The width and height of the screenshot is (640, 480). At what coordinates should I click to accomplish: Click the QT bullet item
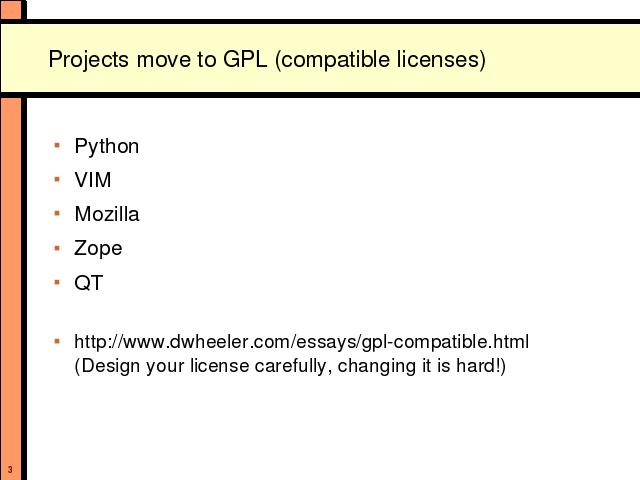89,283
